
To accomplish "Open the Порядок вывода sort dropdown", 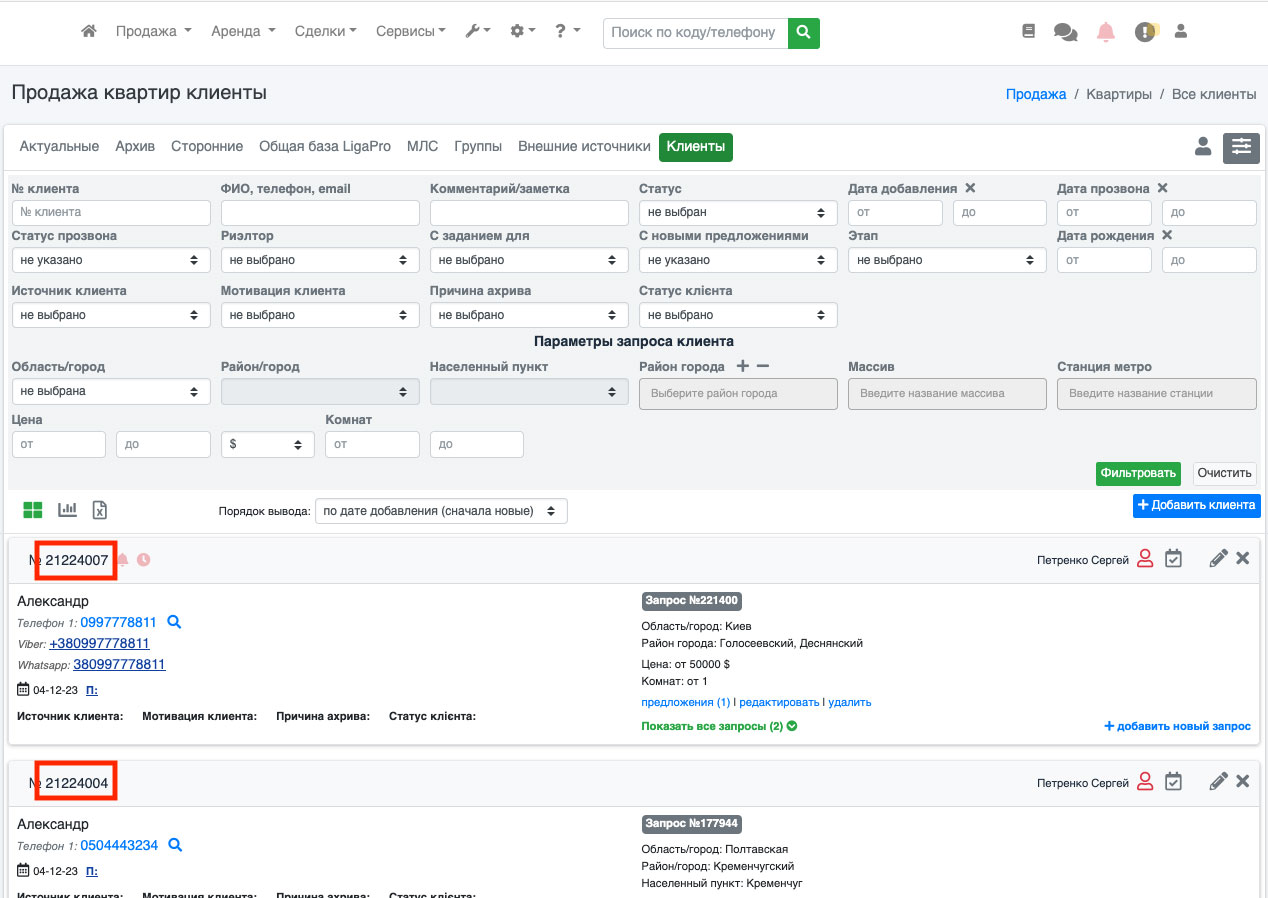I will [x=441, y=511].
